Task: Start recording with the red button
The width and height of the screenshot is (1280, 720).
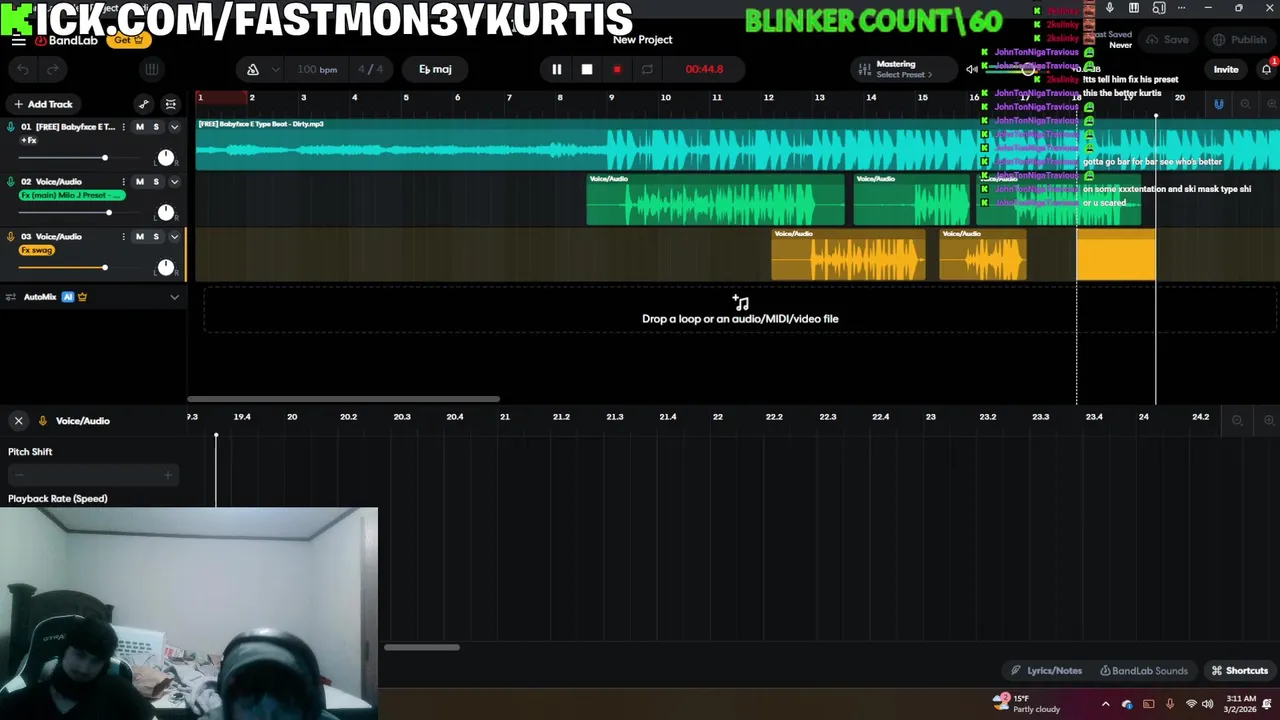Action: pyautogui.click(x=617, y=69)
